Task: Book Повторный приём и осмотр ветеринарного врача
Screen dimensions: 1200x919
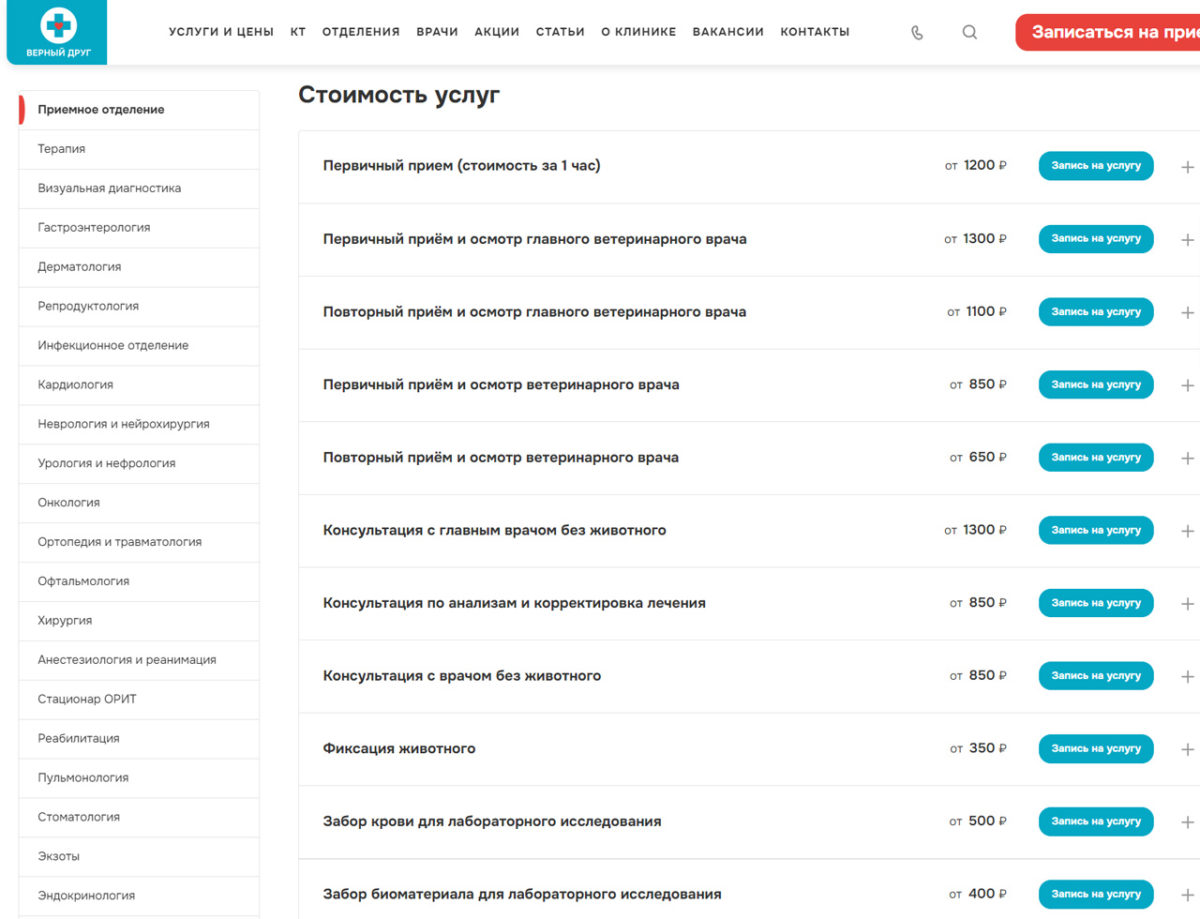Action: (x=1096, y=458)
